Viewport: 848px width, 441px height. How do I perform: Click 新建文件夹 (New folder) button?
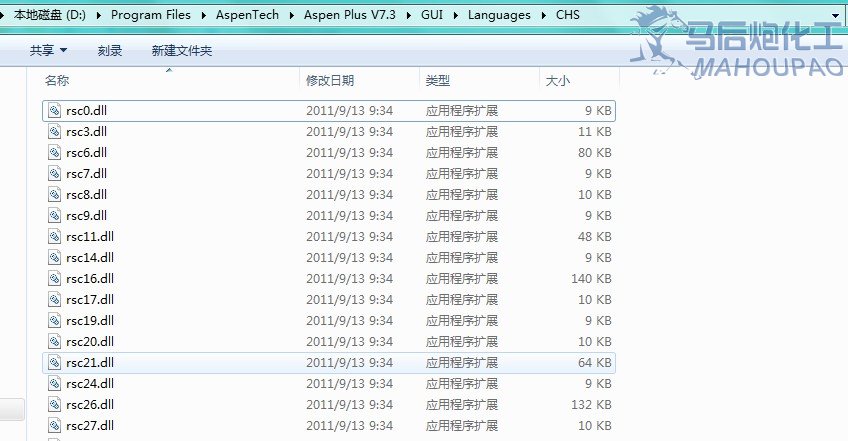(182, 50)
